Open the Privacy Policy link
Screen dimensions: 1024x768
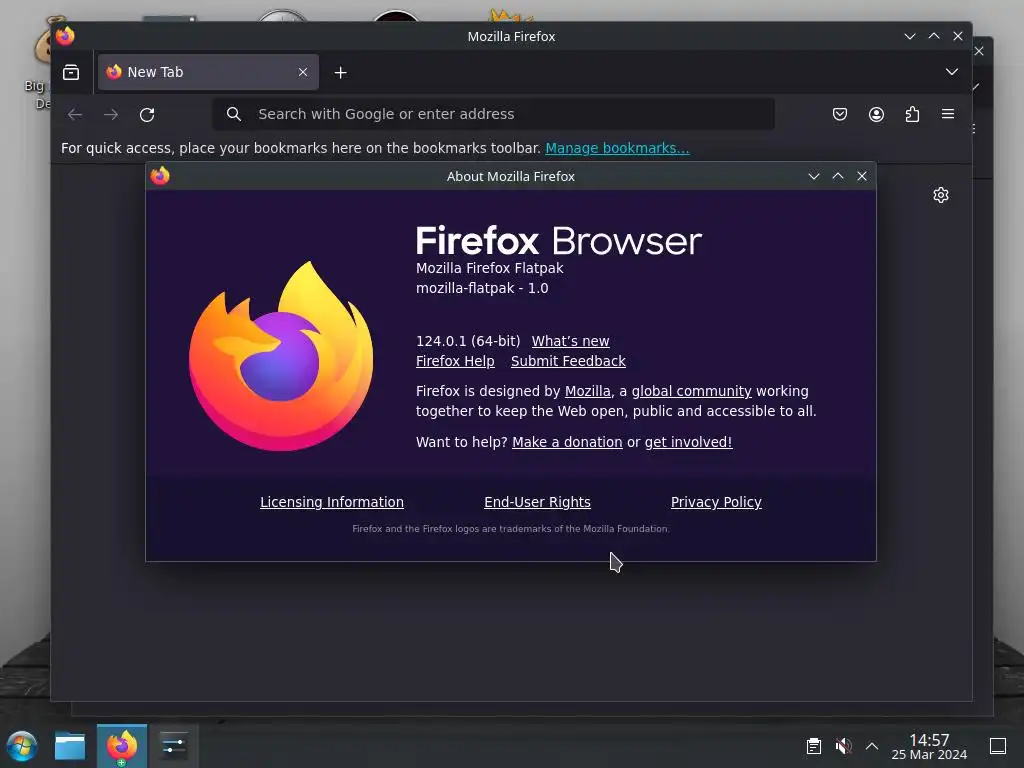[716, 502]
